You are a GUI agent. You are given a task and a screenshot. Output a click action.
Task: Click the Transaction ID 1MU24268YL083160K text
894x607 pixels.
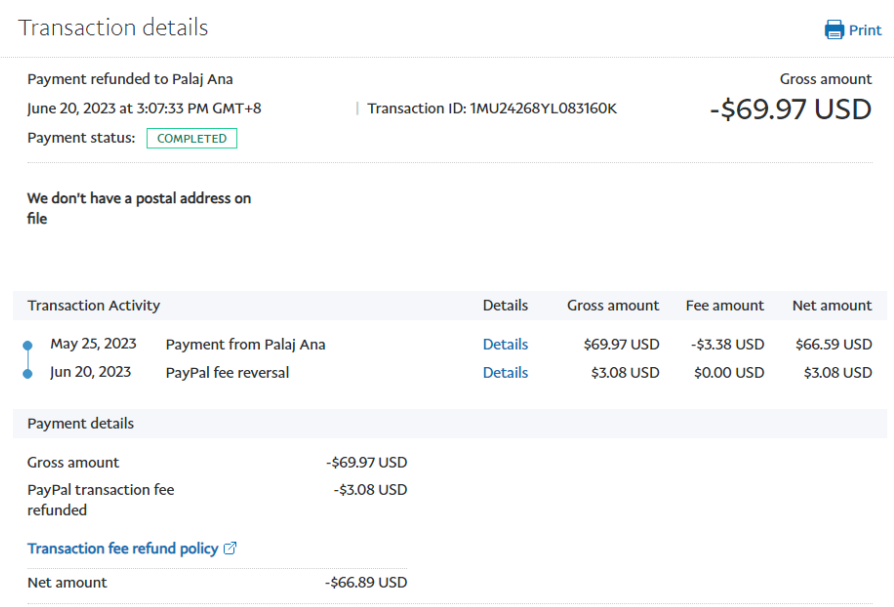click(492, 108)
